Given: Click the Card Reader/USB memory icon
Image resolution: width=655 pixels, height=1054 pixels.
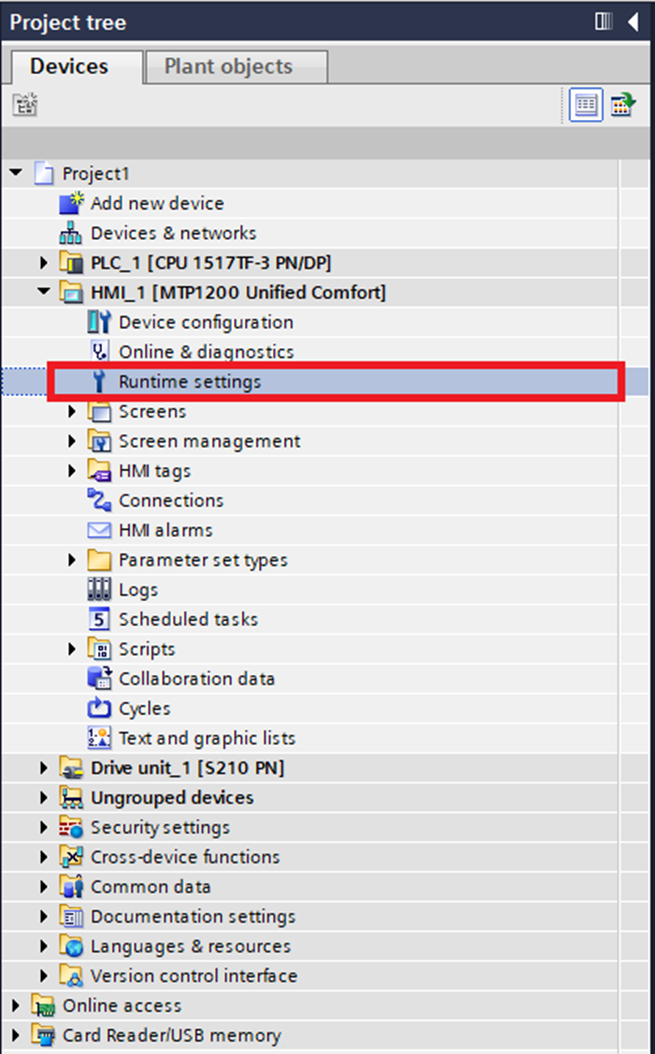Looking at the screenshot, I should (43, 1035).
